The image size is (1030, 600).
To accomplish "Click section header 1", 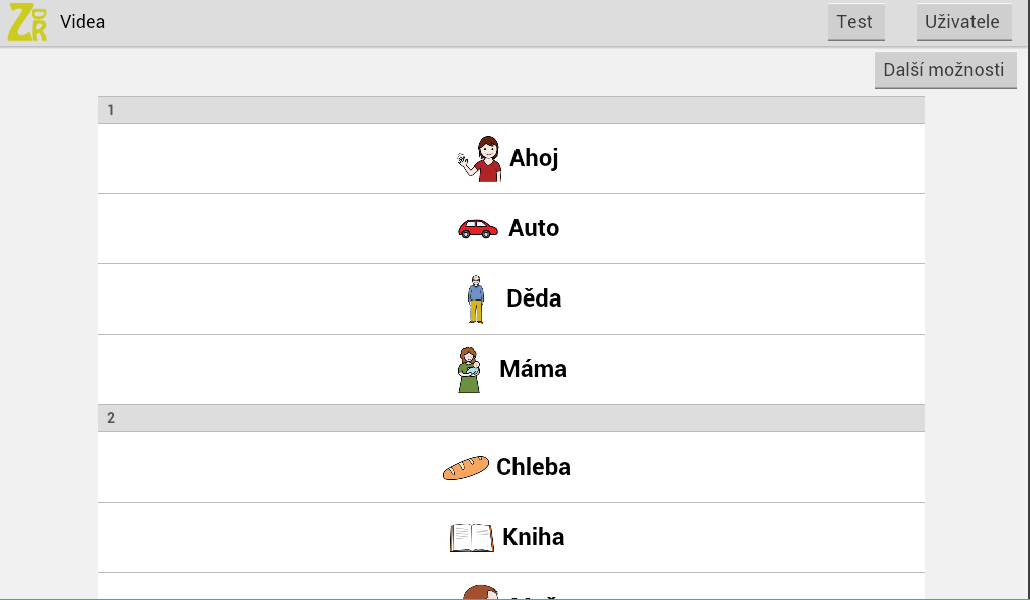I will [x=511, y=110].
